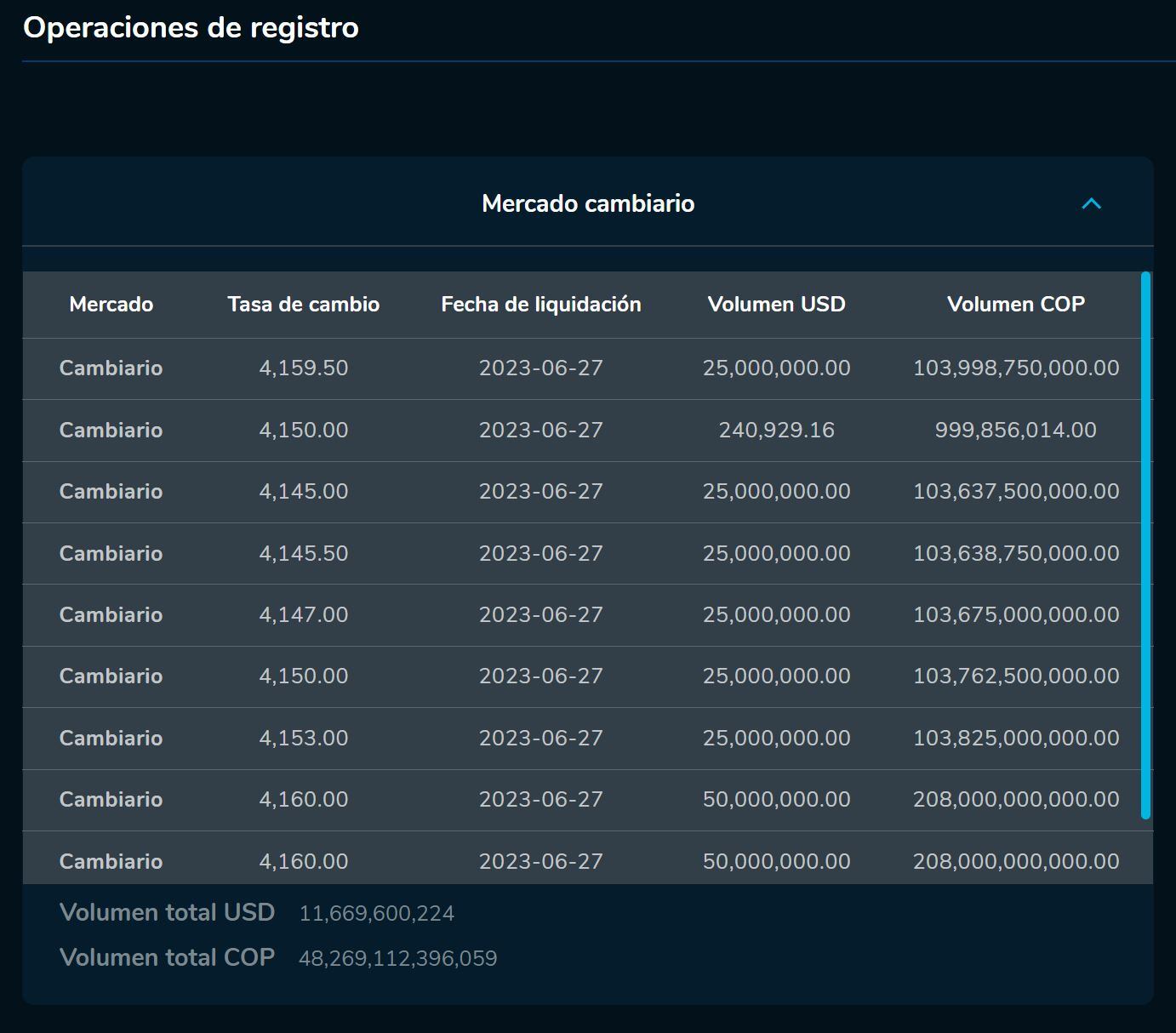Image resolution: width=1176 pixels, height=1033 pixels.
Task: Click the Volumen USD column header
Action: click(x=776, y=305)
